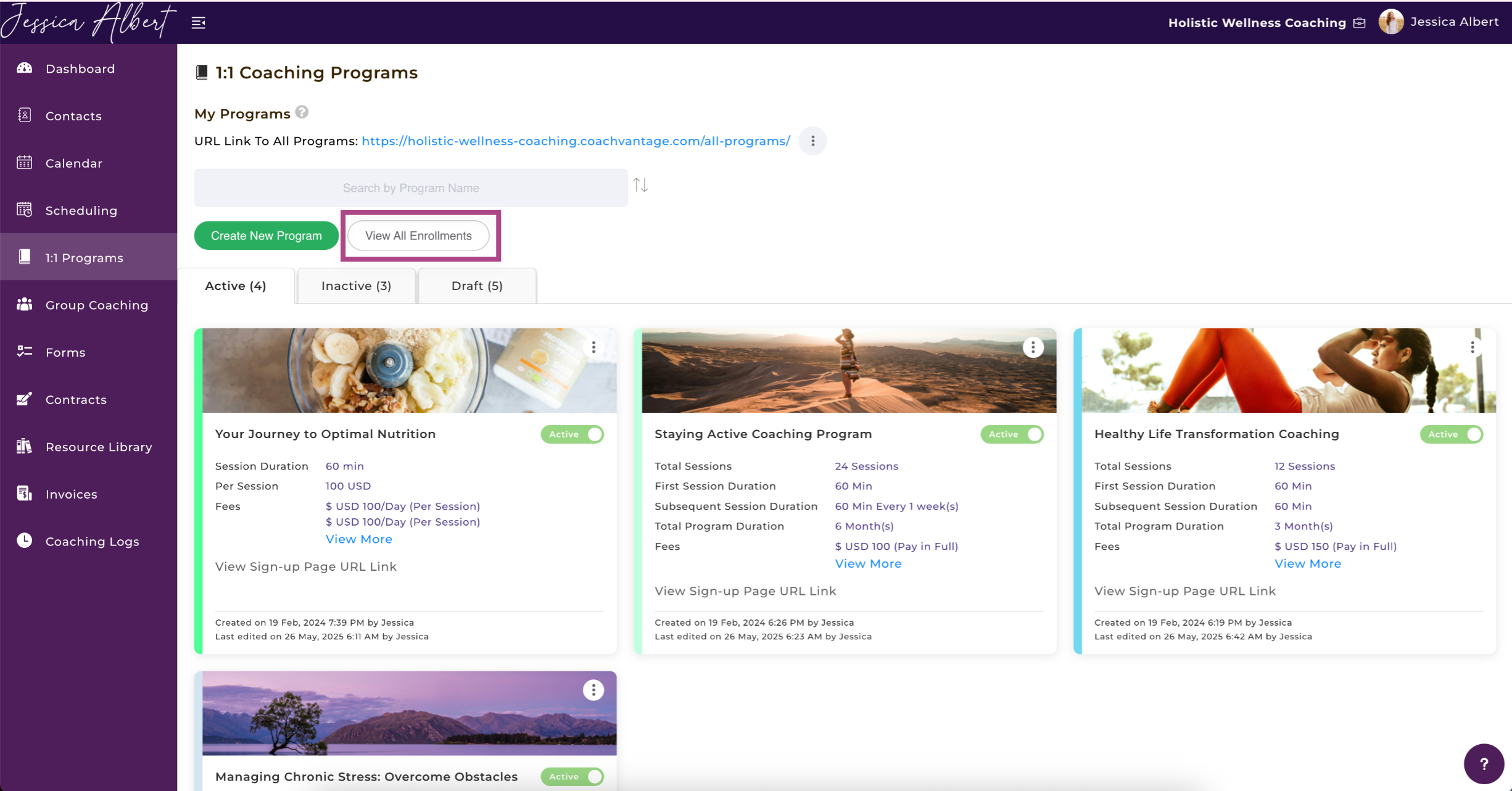Click the nutrition bowl image thumbnail
1512x791 pixels.
(410, 370)
